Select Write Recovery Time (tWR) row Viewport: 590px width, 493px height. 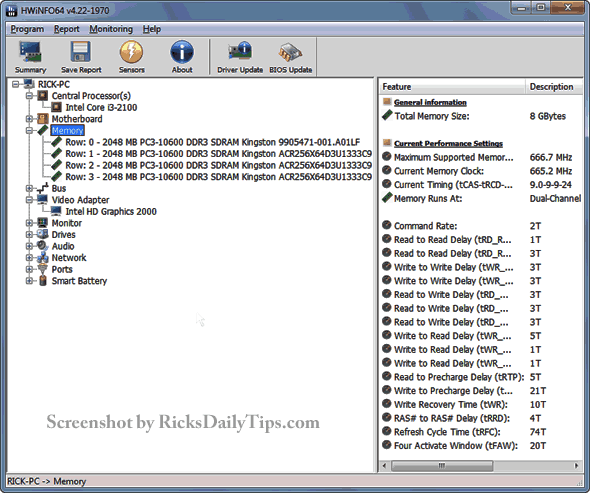pos(481,404)
